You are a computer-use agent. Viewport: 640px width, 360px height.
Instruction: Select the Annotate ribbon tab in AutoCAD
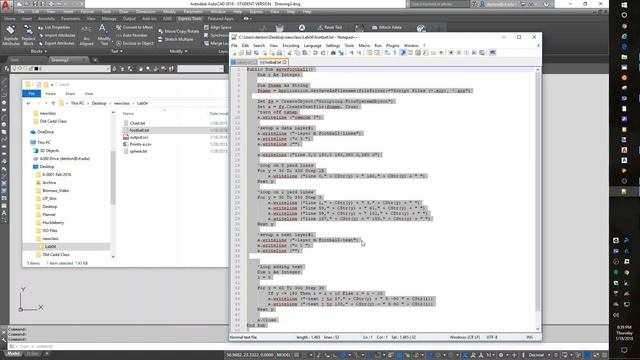coord(46,18)
